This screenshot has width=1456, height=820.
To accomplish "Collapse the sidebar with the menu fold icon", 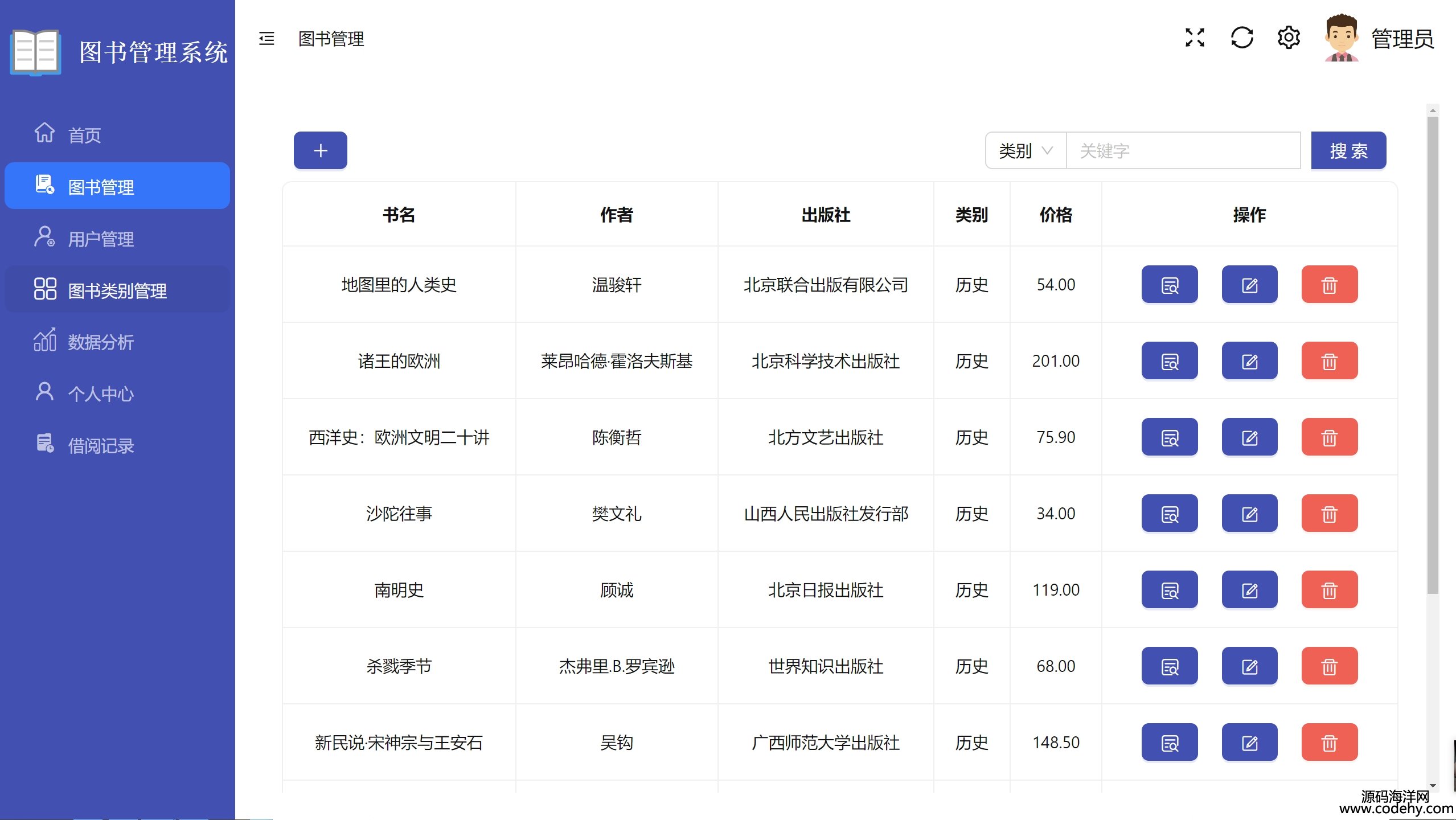I will click(x=266, y=39).
